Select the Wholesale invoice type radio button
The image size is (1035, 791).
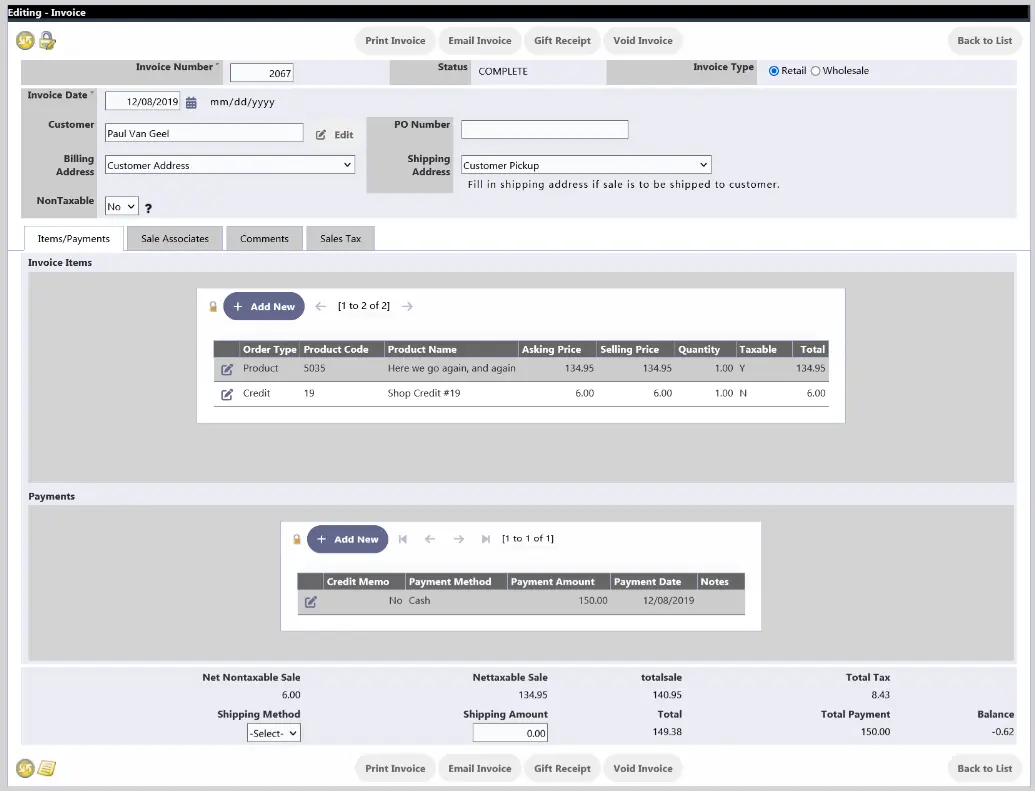click(815, 70)
